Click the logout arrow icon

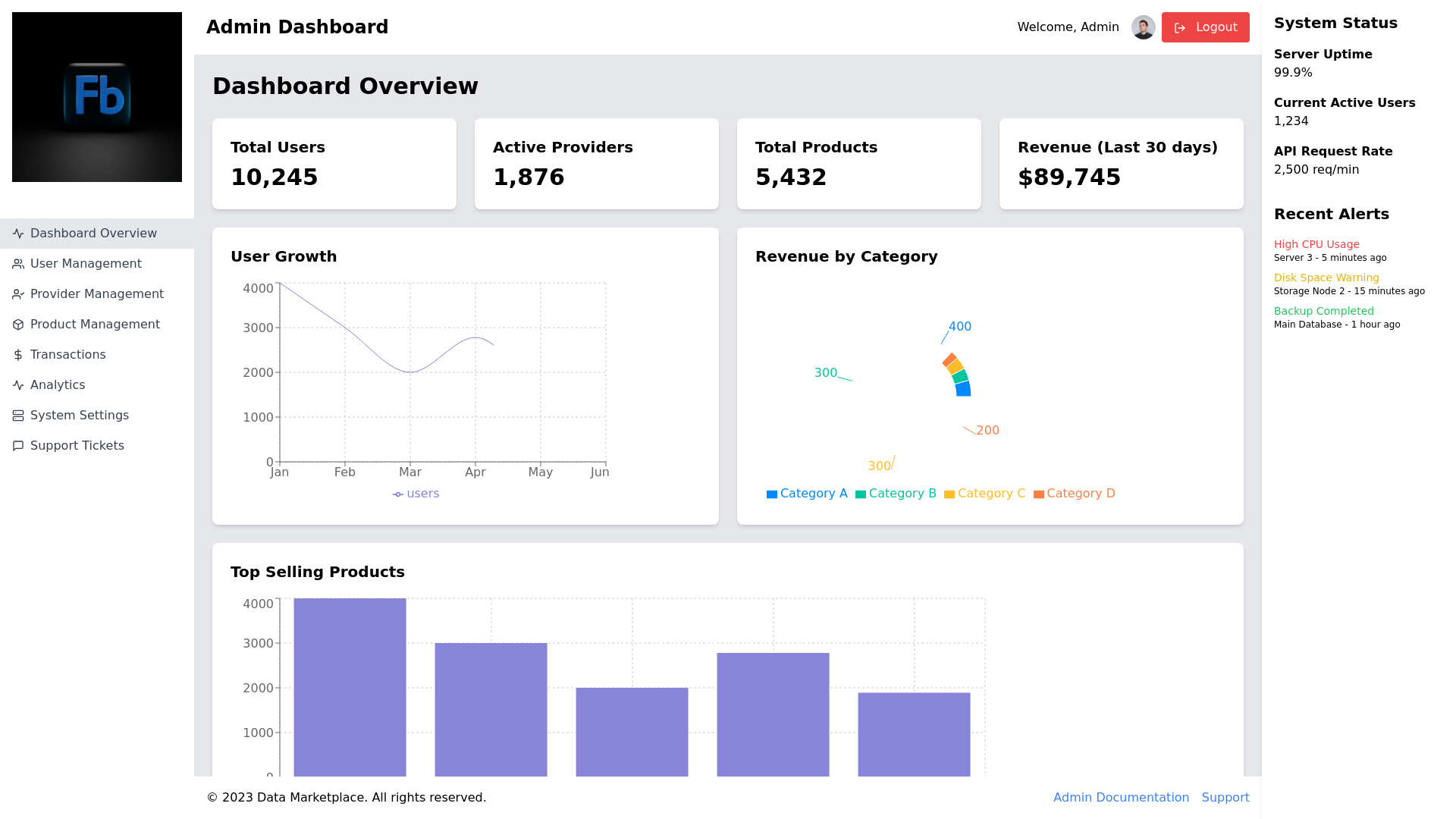[x=1180, y=28]
